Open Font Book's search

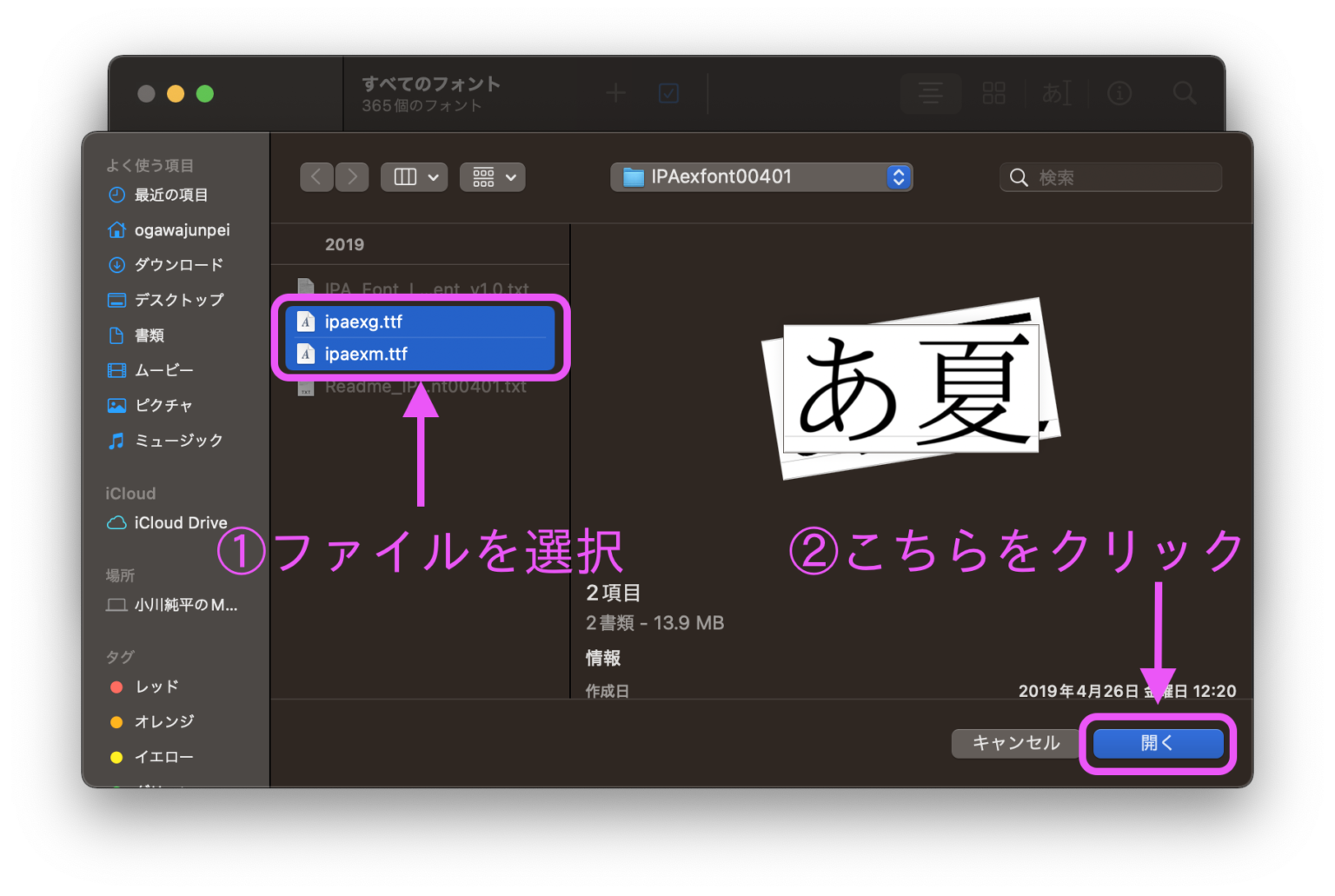tap(1184, 93)
